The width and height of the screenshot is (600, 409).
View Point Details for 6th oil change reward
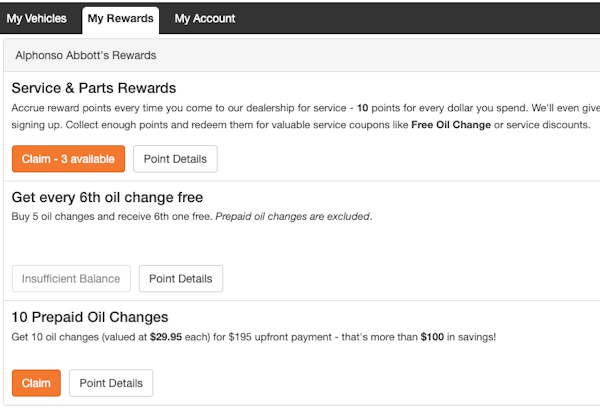(x=181, y=278)
